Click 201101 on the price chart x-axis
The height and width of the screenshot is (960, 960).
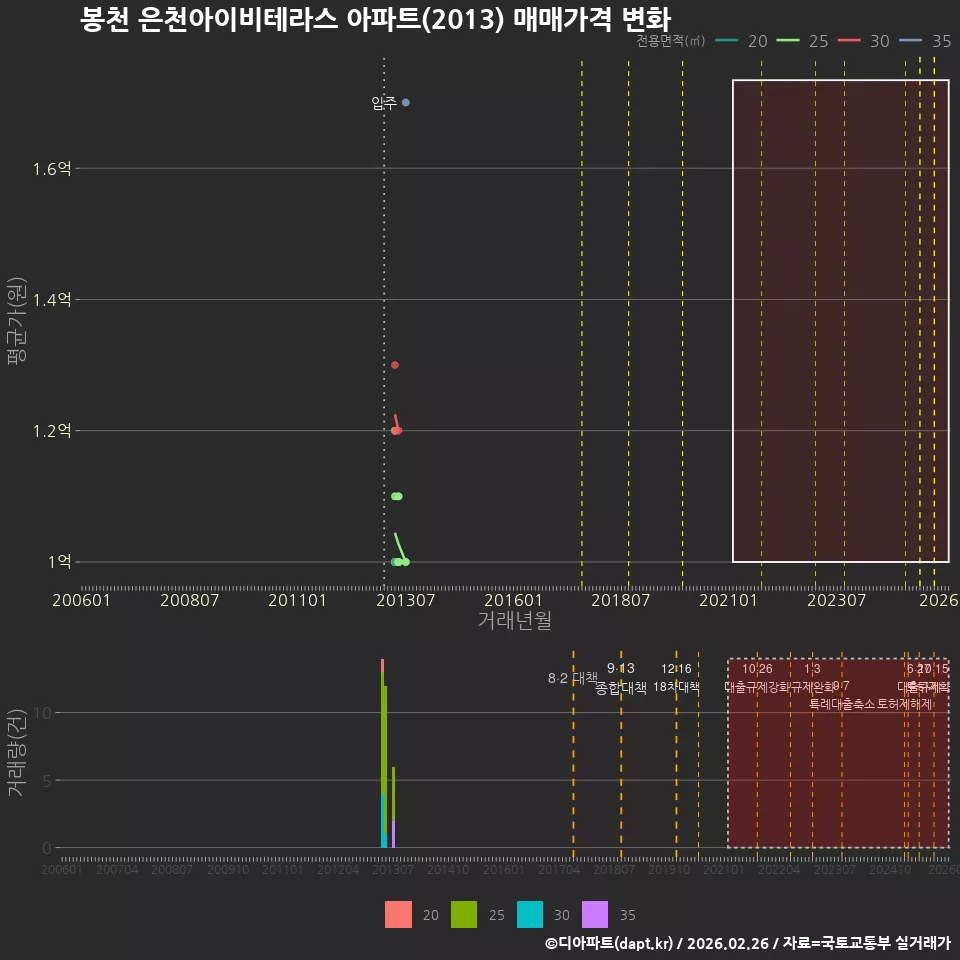click(297, 600)
